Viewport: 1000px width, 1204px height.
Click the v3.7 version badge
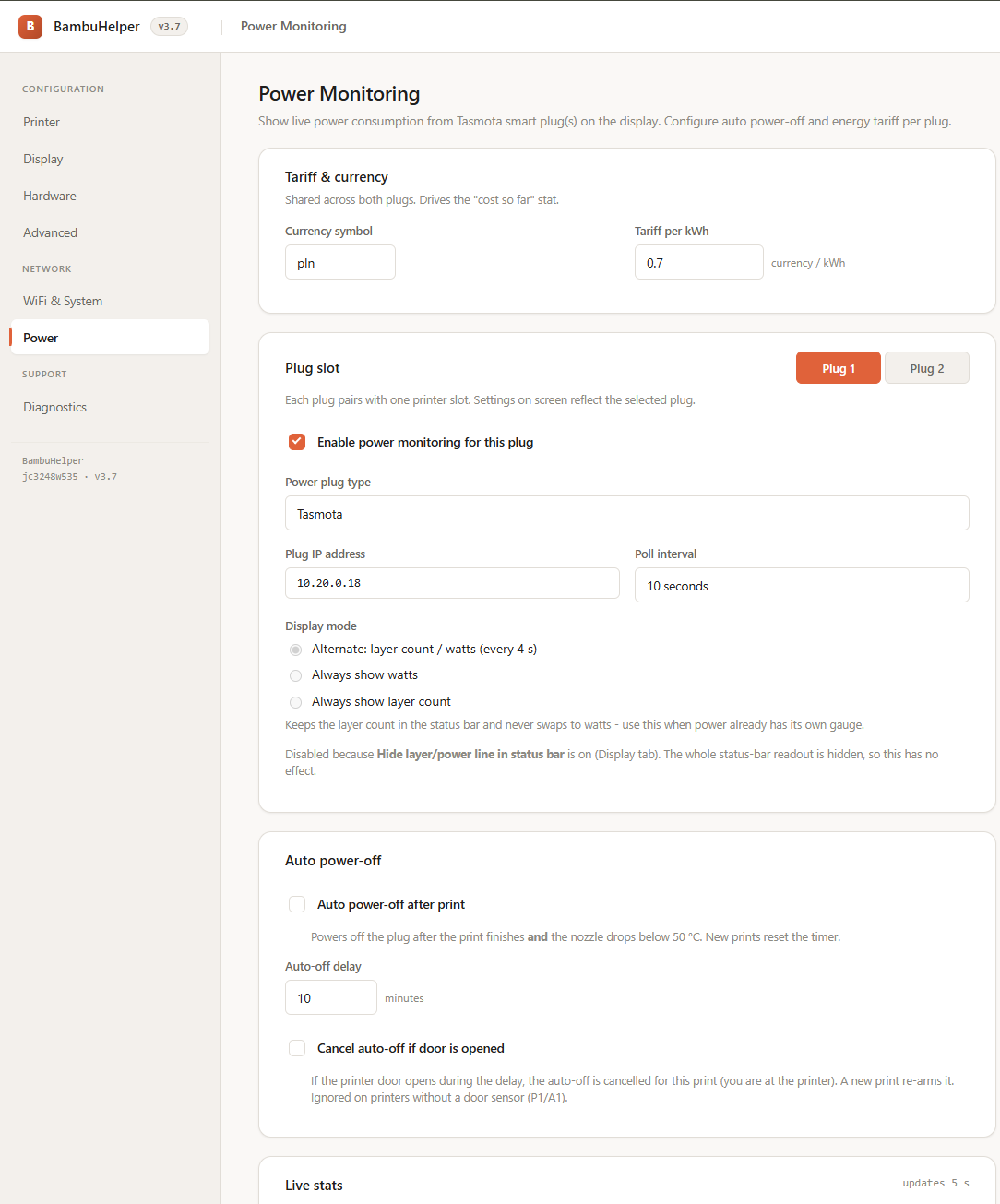click(169, 26)
